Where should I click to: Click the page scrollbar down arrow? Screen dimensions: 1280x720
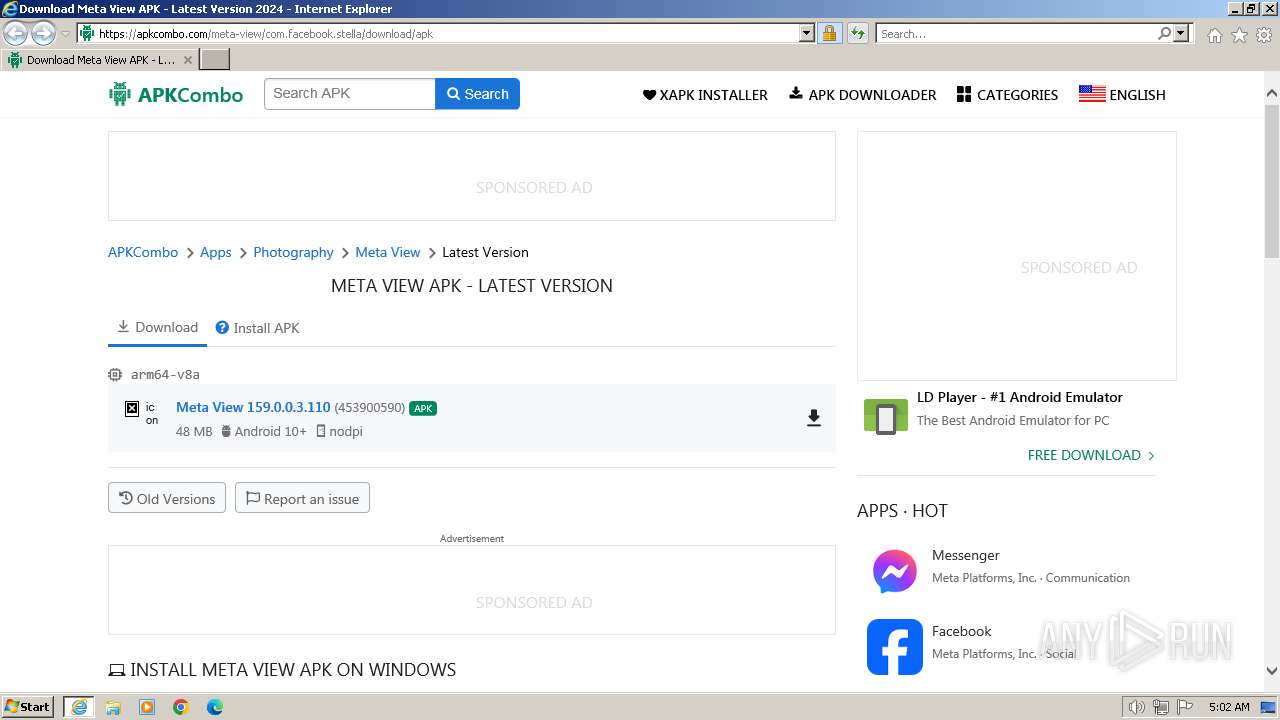(1272, 671)
